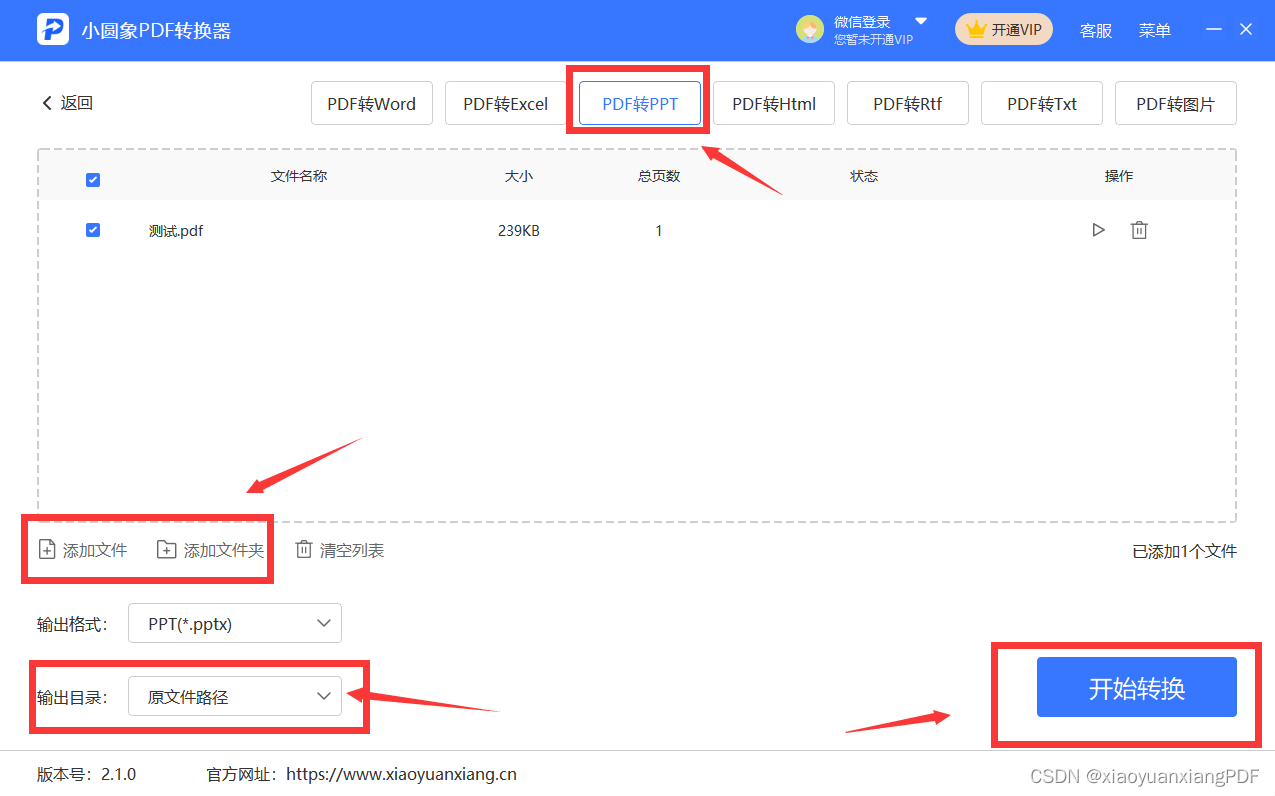Click the 文件名称 column header

coord(299,176)
